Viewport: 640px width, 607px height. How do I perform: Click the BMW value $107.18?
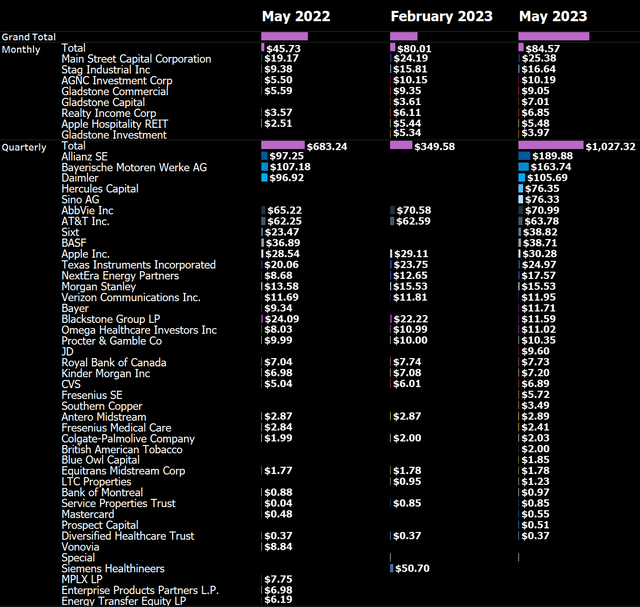tap(290, 167)
